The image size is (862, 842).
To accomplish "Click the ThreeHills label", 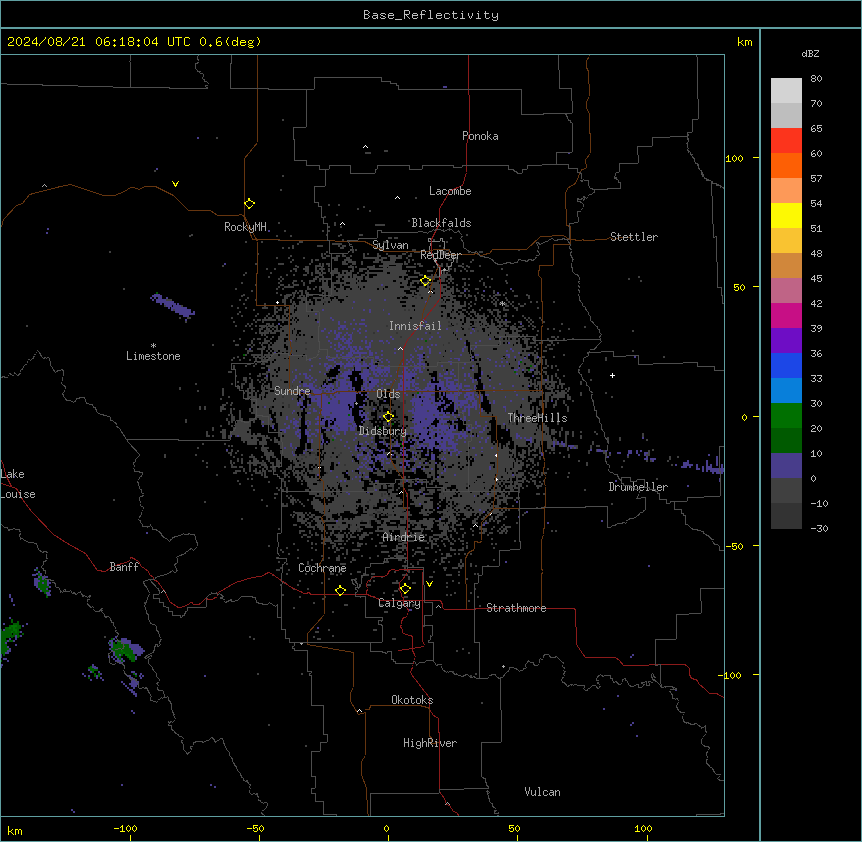I will point(537,418).
